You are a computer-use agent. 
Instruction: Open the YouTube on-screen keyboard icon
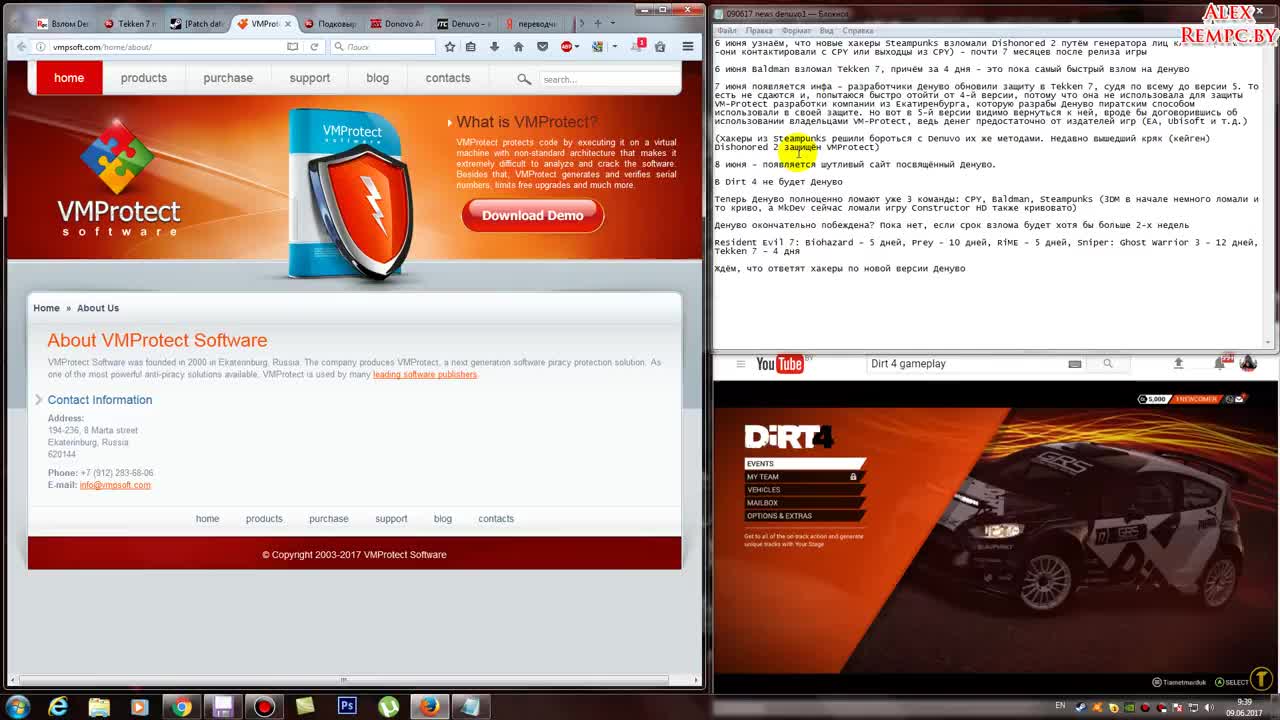[1075, 364]
